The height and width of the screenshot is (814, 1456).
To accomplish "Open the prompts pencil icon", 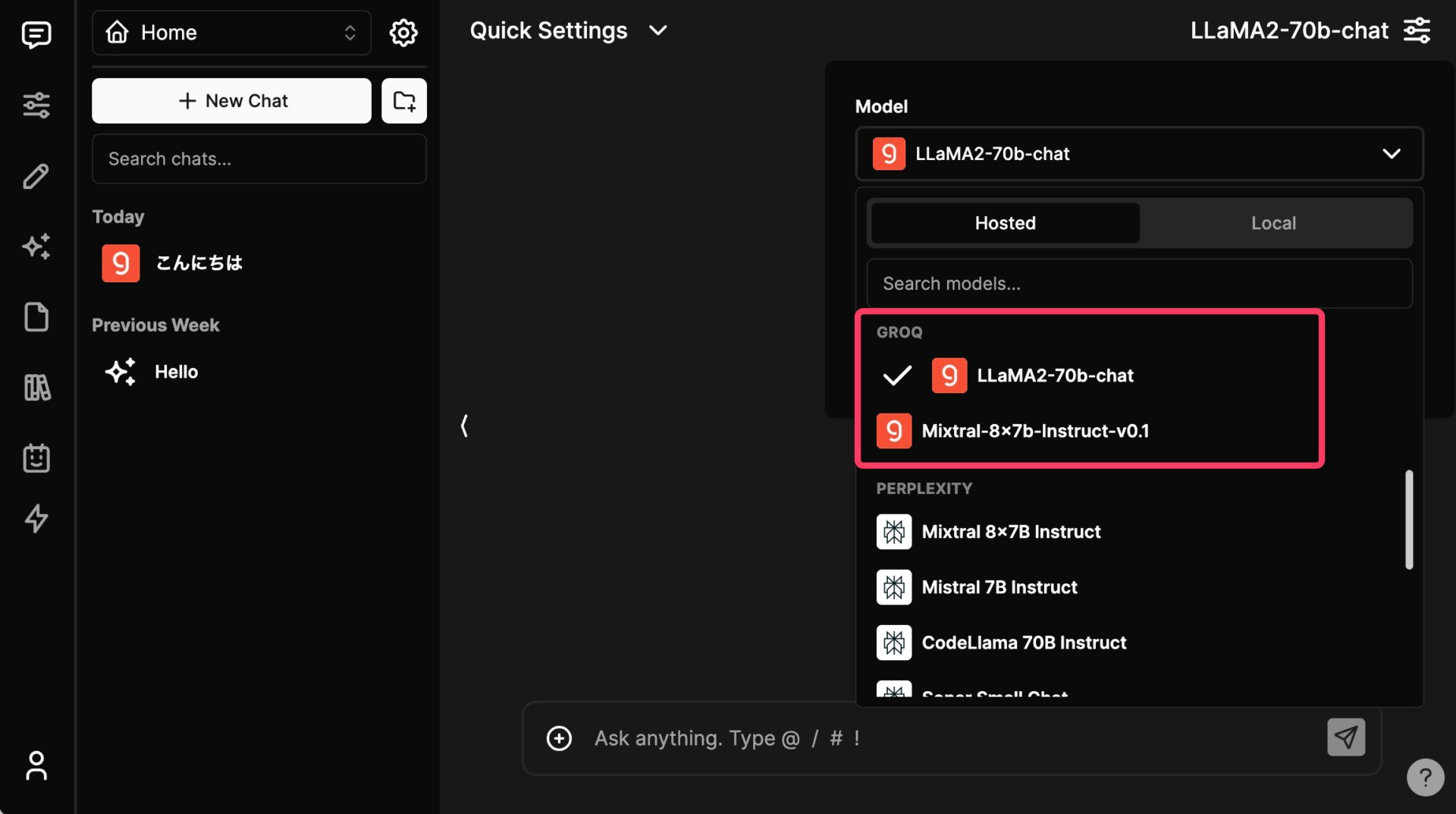I will tap(36, 176).
